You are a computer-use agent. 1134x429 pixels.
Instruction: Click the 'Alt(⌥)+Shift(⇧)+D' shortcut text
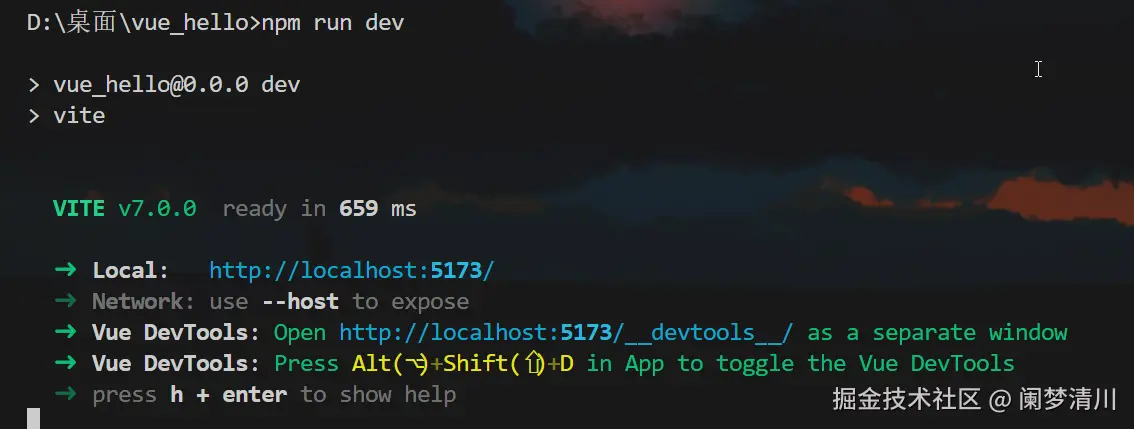[x=463, y=364]
